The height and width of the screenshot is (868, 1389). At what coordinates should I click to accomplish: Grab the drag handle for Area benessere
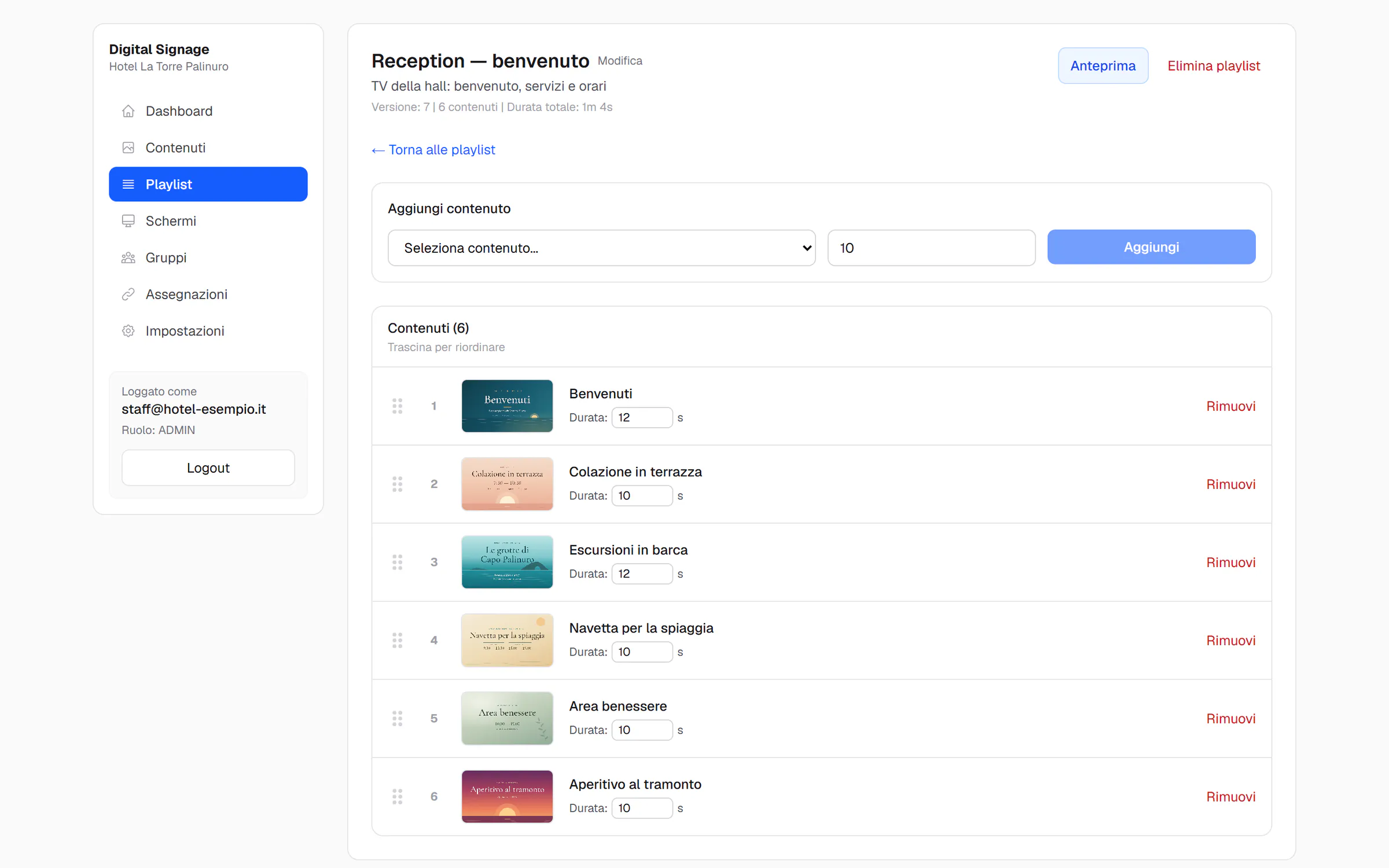click(x=398, y=718)
